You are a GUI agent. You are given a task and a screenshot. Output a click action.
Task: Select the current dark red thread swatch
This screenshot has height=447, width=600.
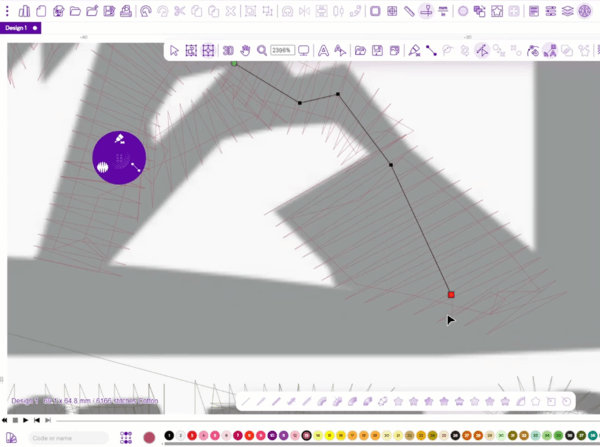149,437
